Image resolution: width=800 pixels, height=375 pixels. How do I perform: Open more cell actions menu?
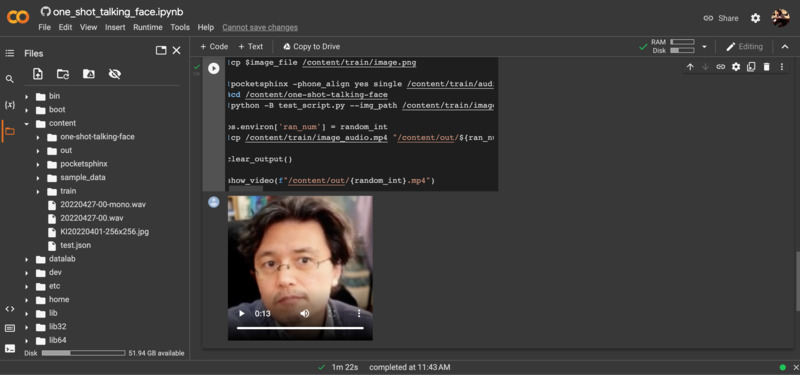click(x=782, y=67)
